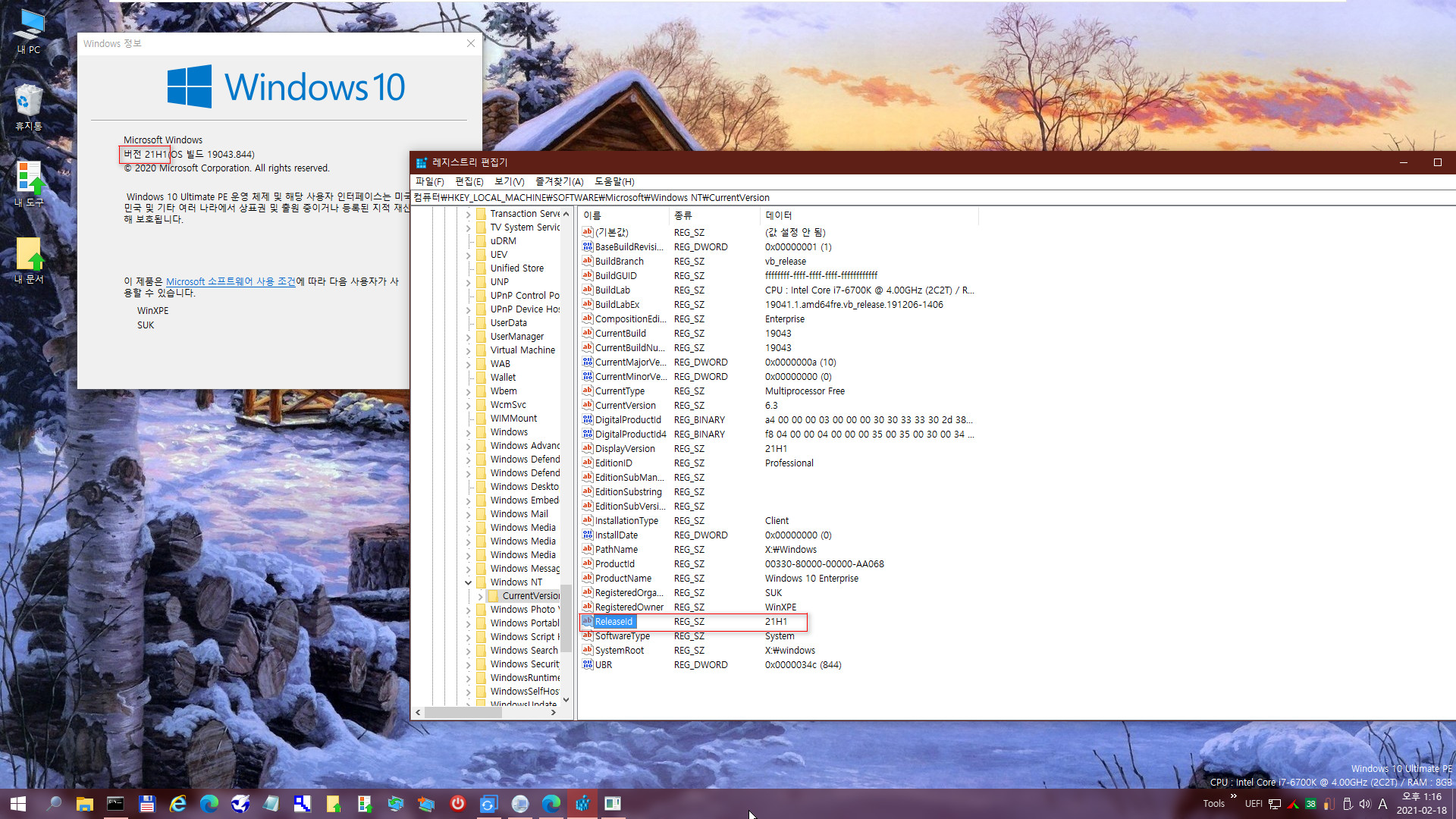The image size is (1456, 819).
Task: Toggle the IME input mode 'A' indicator
Action: (x=1382, y=804)
